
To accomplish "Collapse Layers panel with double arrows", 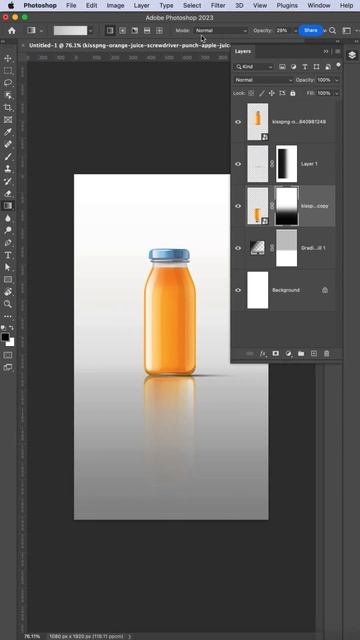I will [326, 51].
